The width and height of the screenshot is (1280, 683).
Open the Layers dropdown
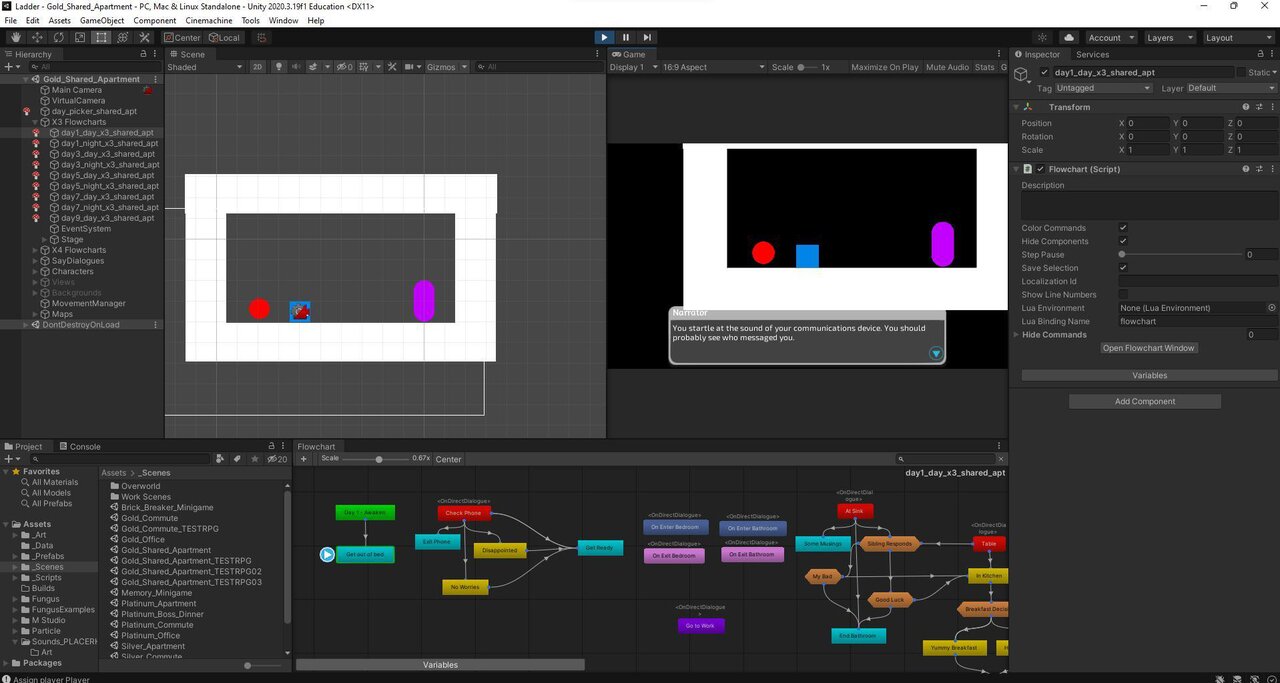(1168, 38)
